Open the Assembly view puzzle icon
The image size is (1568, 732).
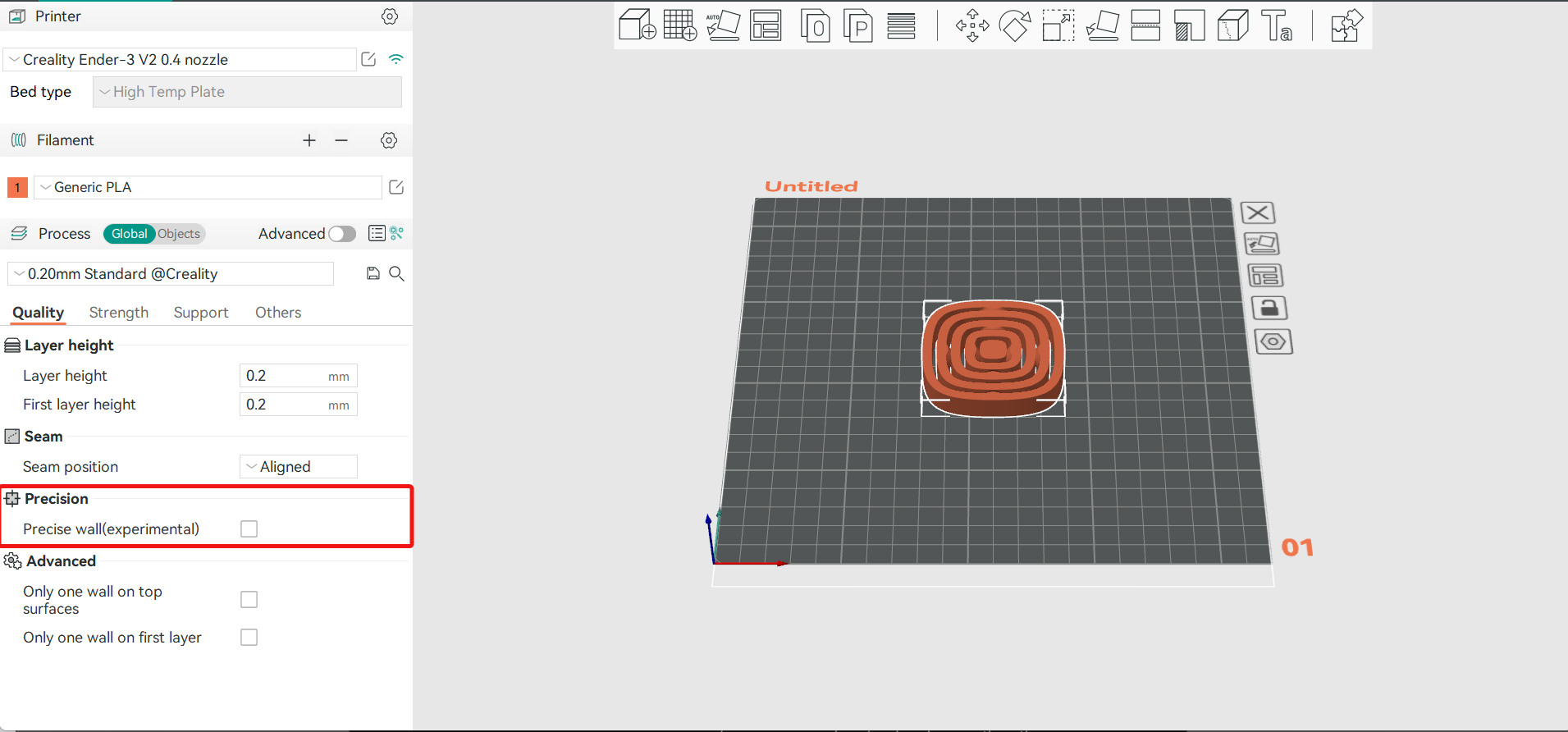click(1346, 25)
